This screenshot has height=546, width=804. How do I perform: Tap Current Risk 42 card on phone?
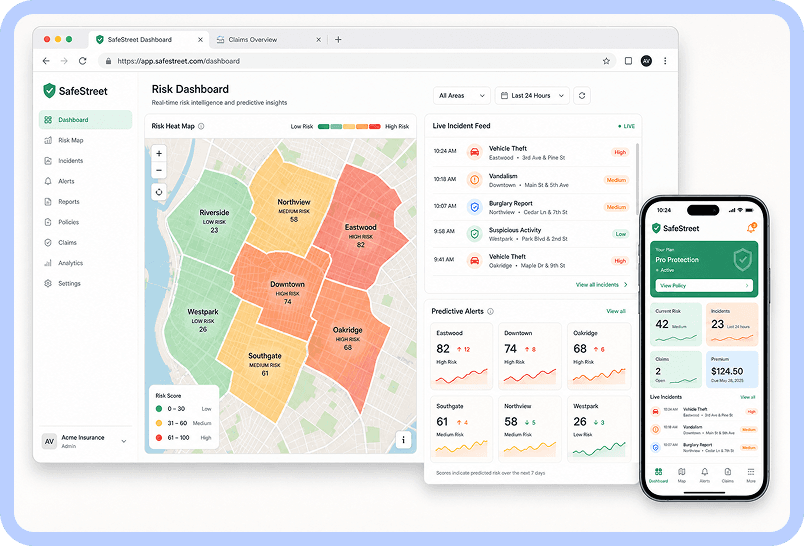click(x=676, y=324)
